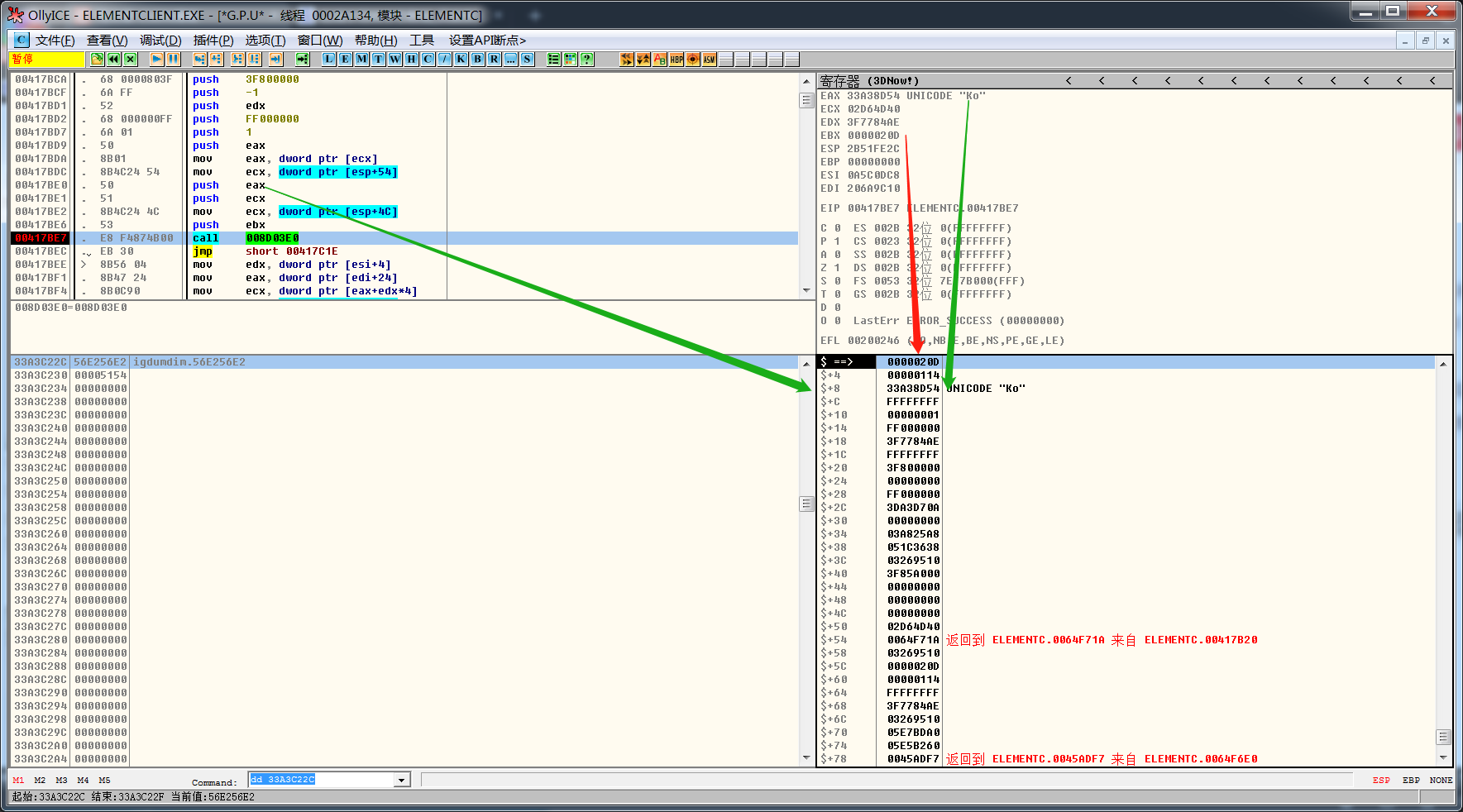Open the Log window with L button
1463x812 pixels.
click(329, 59)
